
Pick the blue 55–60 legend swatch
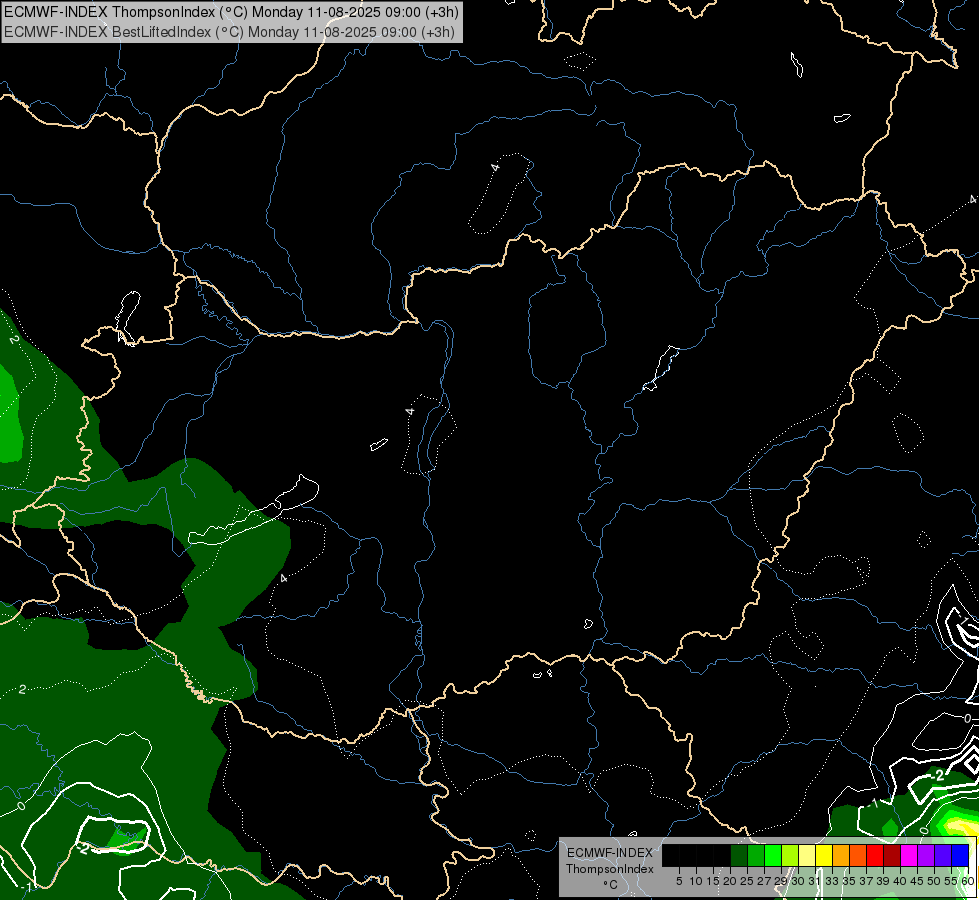[x=960, y=856]
